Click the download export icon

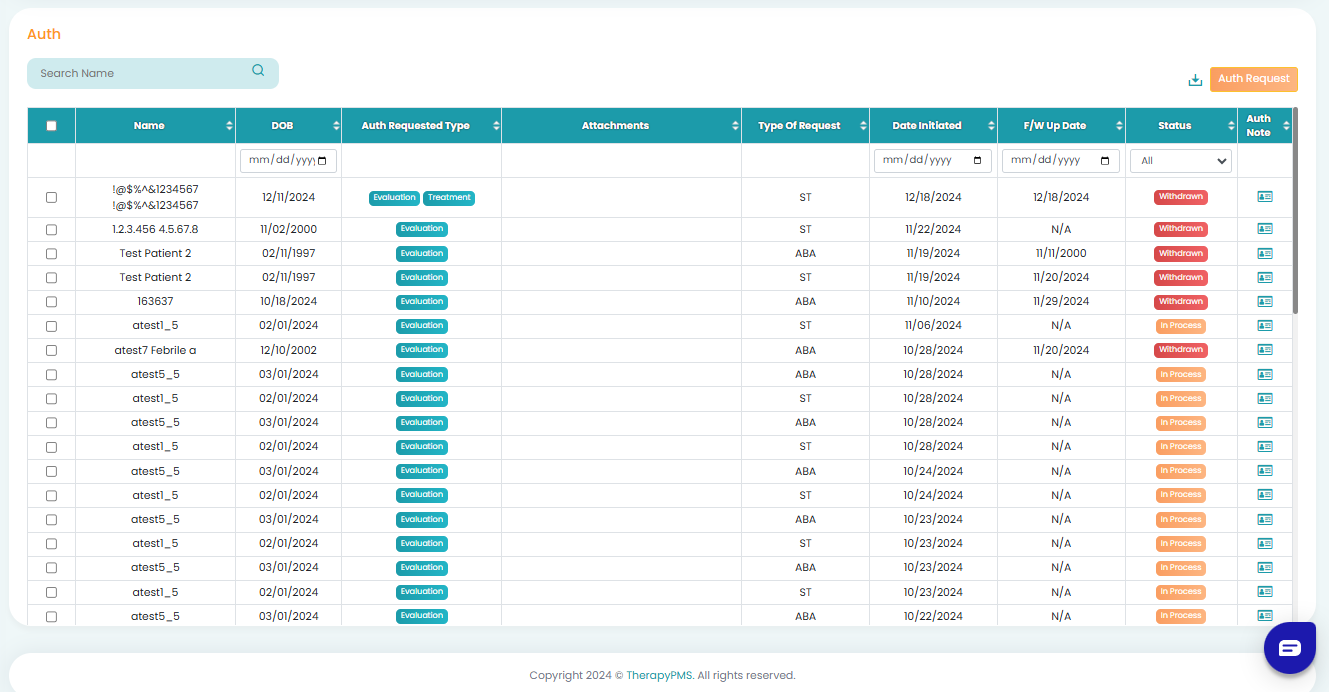point(1194,80)
